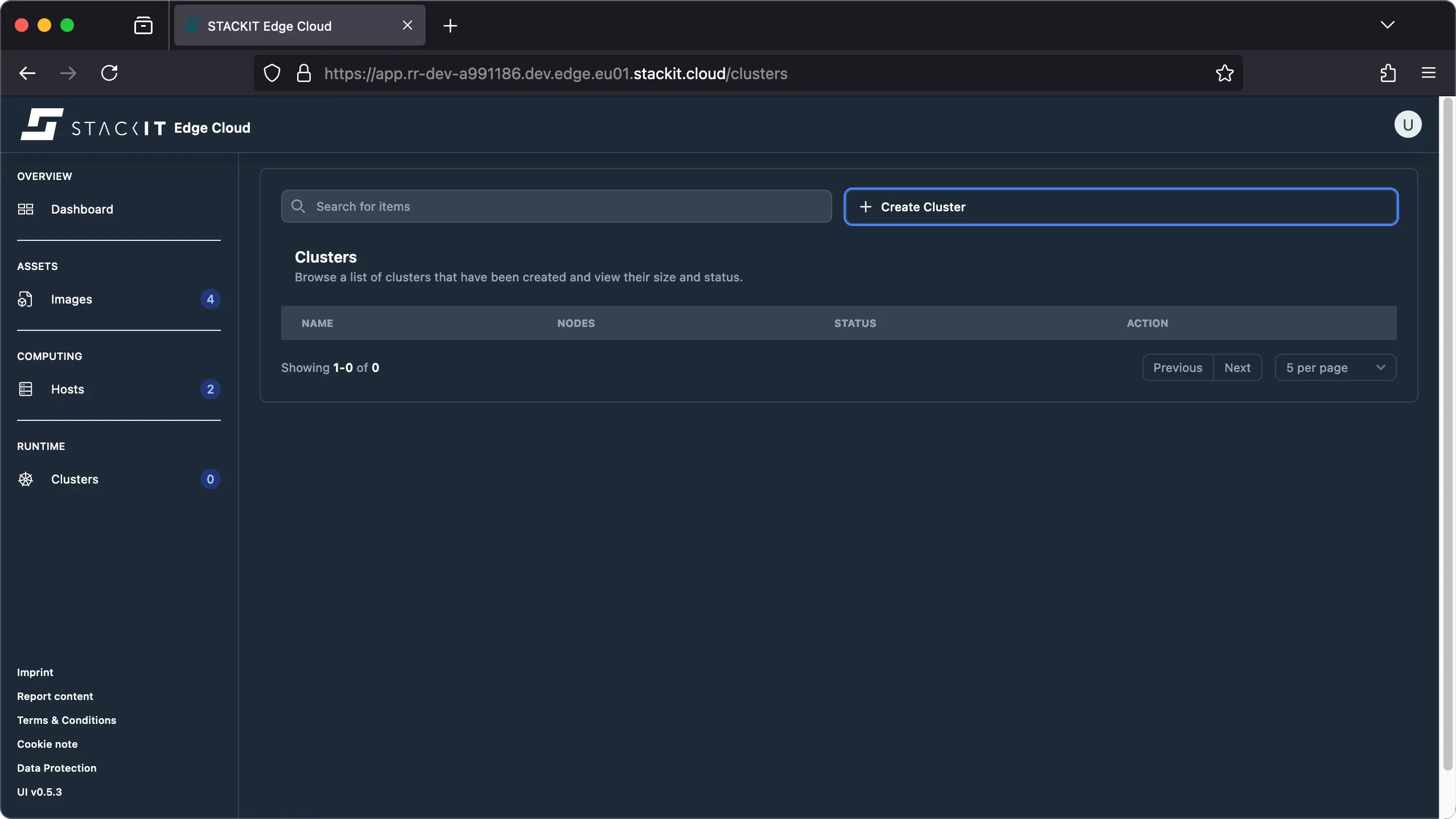The height and width of the screenshot is (819, 1456).
Task: Click the search magnifier icon
Action: [x=298, y=206]
